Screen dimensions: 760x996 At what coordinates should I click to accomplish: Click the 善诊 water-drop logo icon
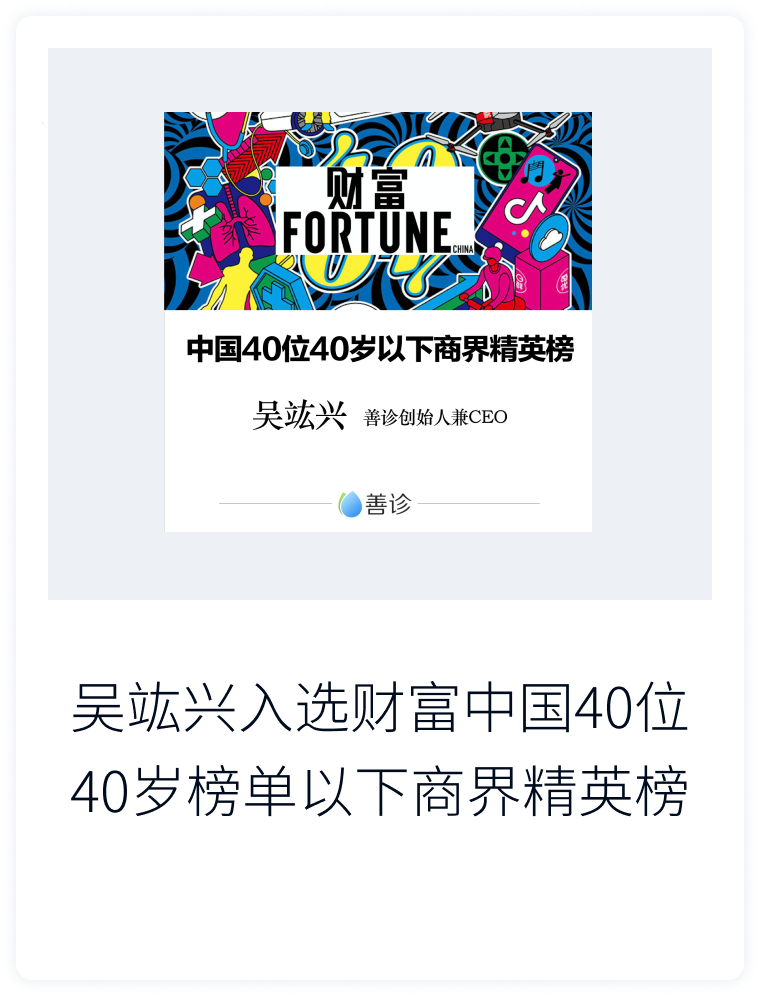[x=349, y=504]
